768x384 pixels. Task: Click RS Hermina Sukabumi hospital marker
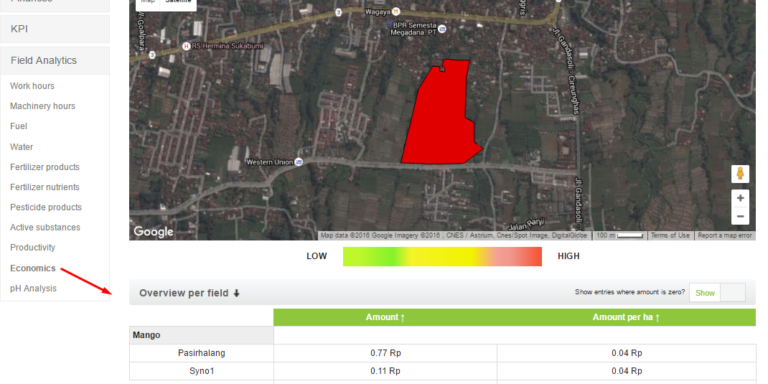(x=186, y=46)
